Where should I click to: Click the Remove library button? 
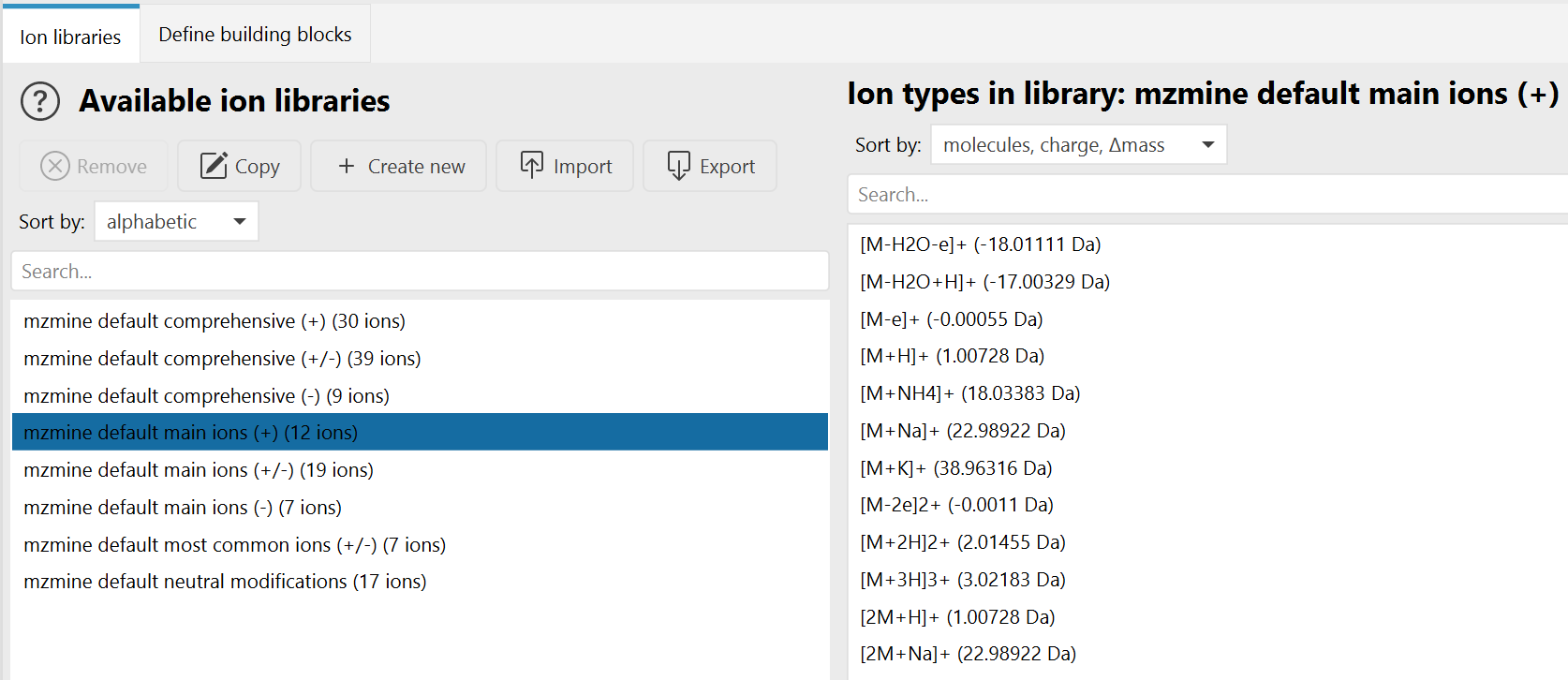click(x=94, y=166)
